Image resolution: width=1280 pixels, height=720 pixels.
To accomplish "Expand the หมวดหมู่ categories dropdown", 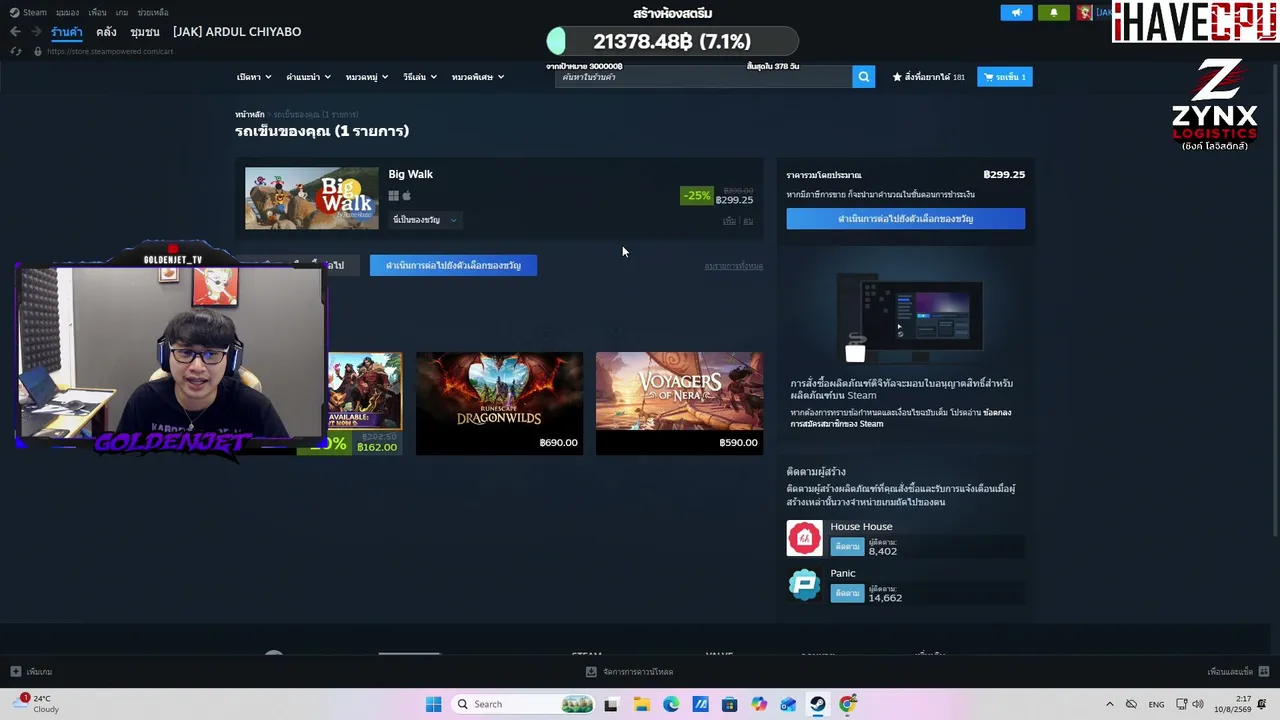I will point(367,77).
